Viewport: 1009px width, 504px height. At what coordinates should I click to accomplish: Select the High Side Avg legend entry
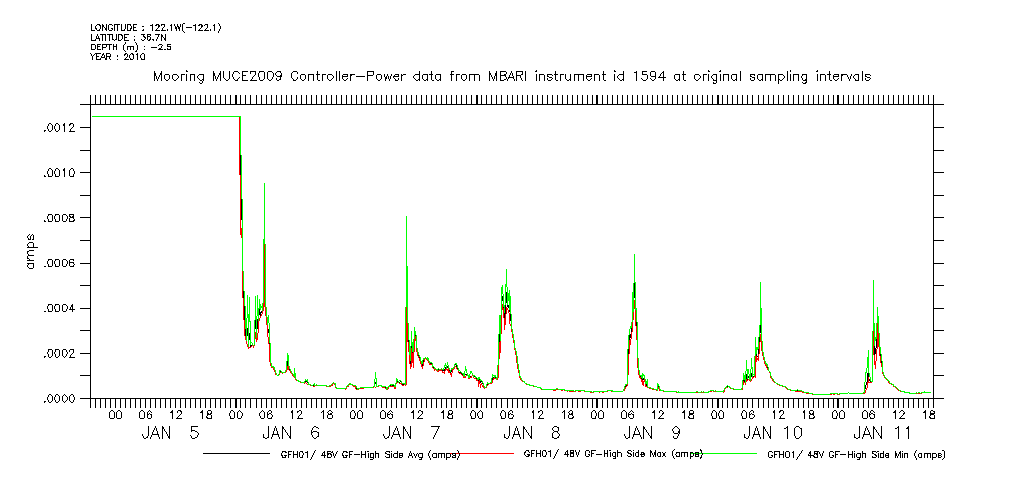(370, 455)
